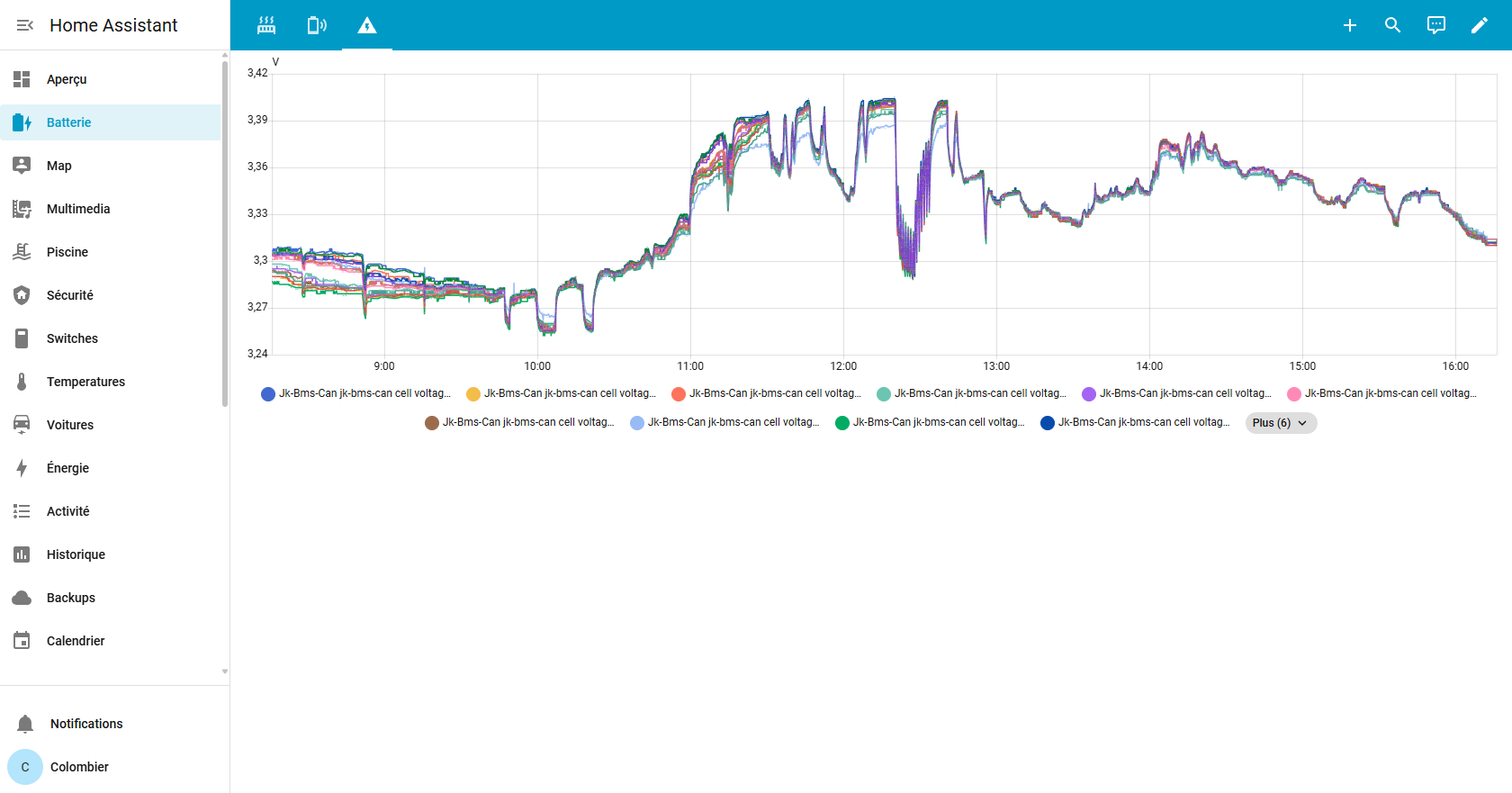Expand the Plus (6) legend entries
This screenshot has width=1512, height=793.
point(1280,423)
